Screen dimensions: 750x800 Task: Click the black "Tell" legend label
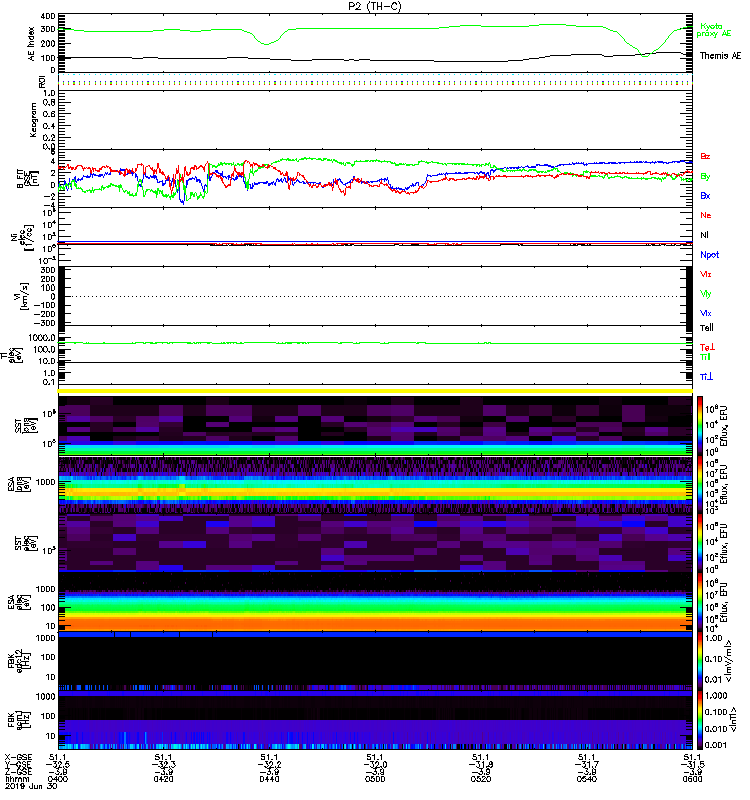click(x=706, y=328)
